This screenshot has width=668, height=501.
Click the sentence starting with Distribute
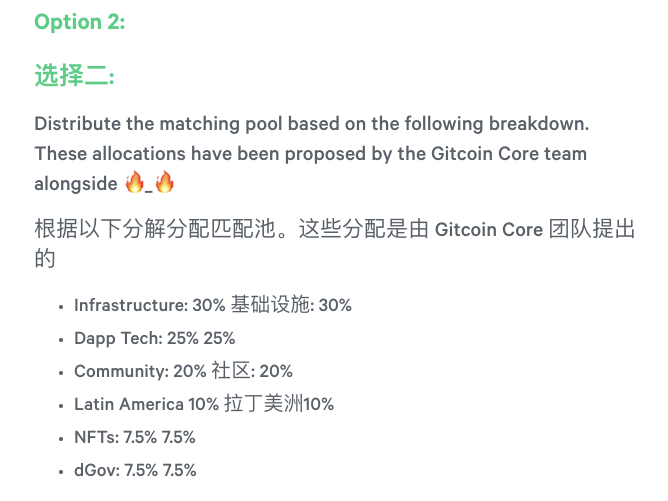point(311,124)
